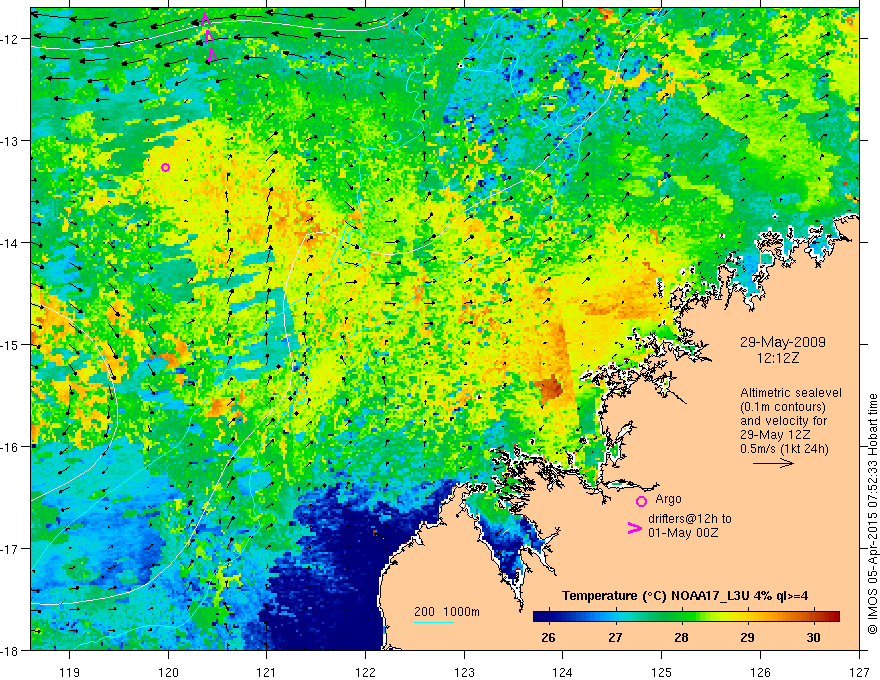880x680 pixels.
Task: Click the vertical IMOS copyright timestamp text
Action: tap(872, 513)
